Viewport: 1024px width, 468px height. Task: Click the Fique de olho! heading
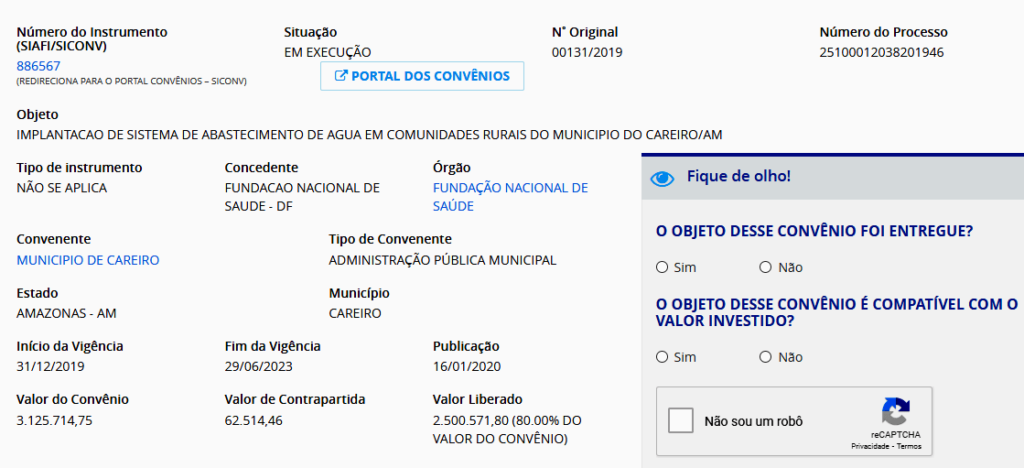(739, 177)
